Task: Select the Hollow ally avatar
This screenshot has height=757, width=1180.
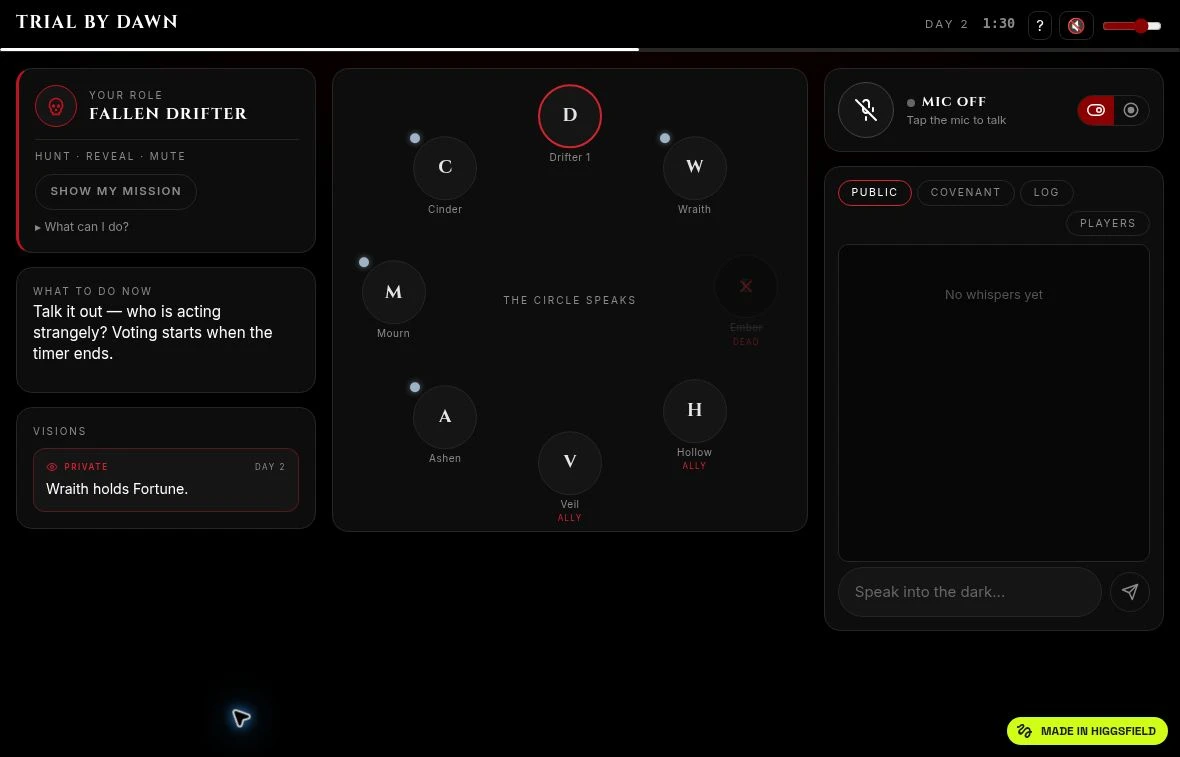Action: tap(695, 411)
